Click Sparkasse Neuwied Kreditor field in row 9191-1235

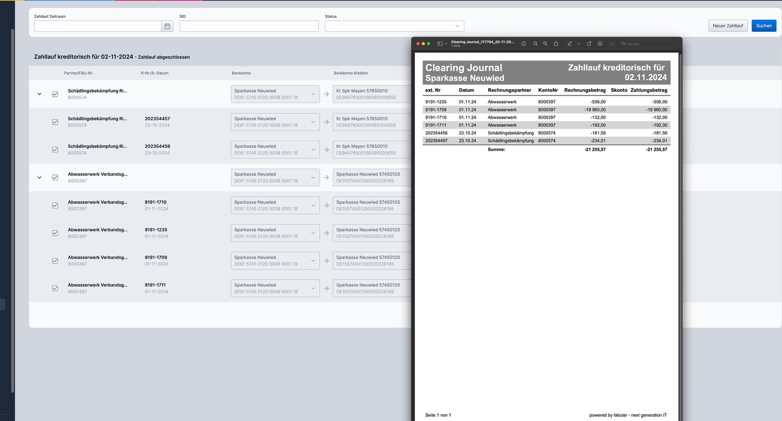pos(372,233)
